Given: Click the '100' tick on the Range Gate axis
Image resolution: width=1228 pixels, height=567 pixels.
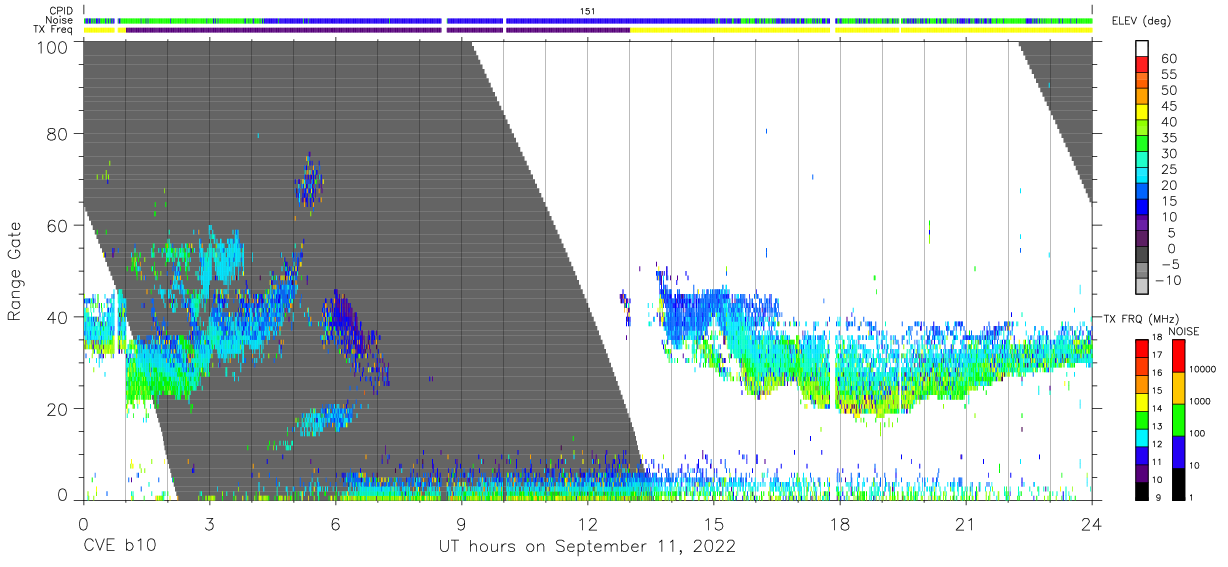Looking at the screenshot, I should [x=53, y=47].
